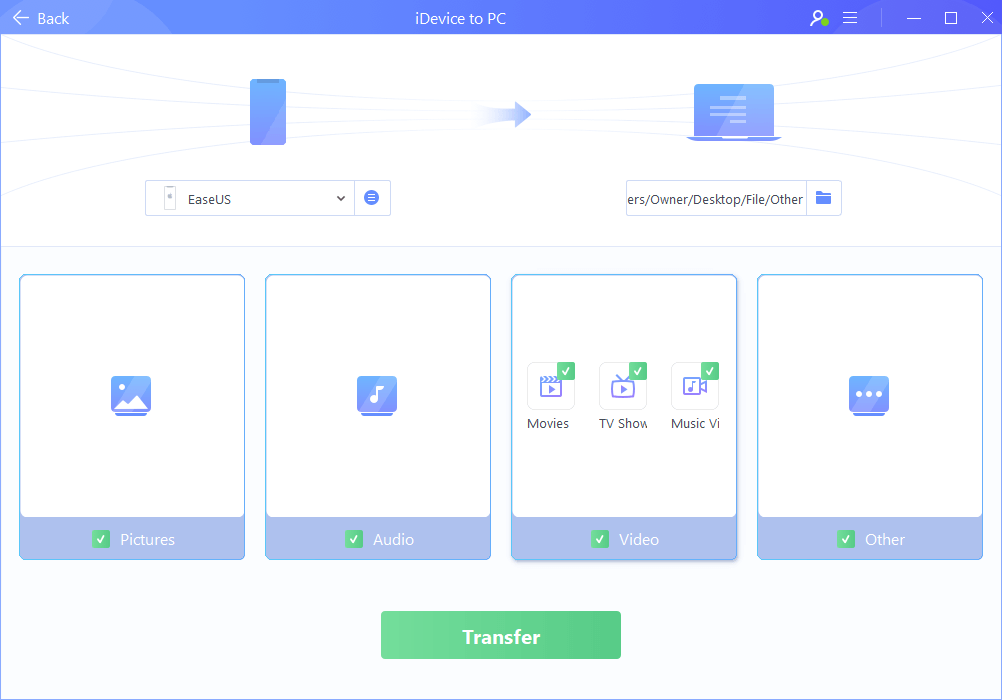Open the account profile icon

[819, 19]
